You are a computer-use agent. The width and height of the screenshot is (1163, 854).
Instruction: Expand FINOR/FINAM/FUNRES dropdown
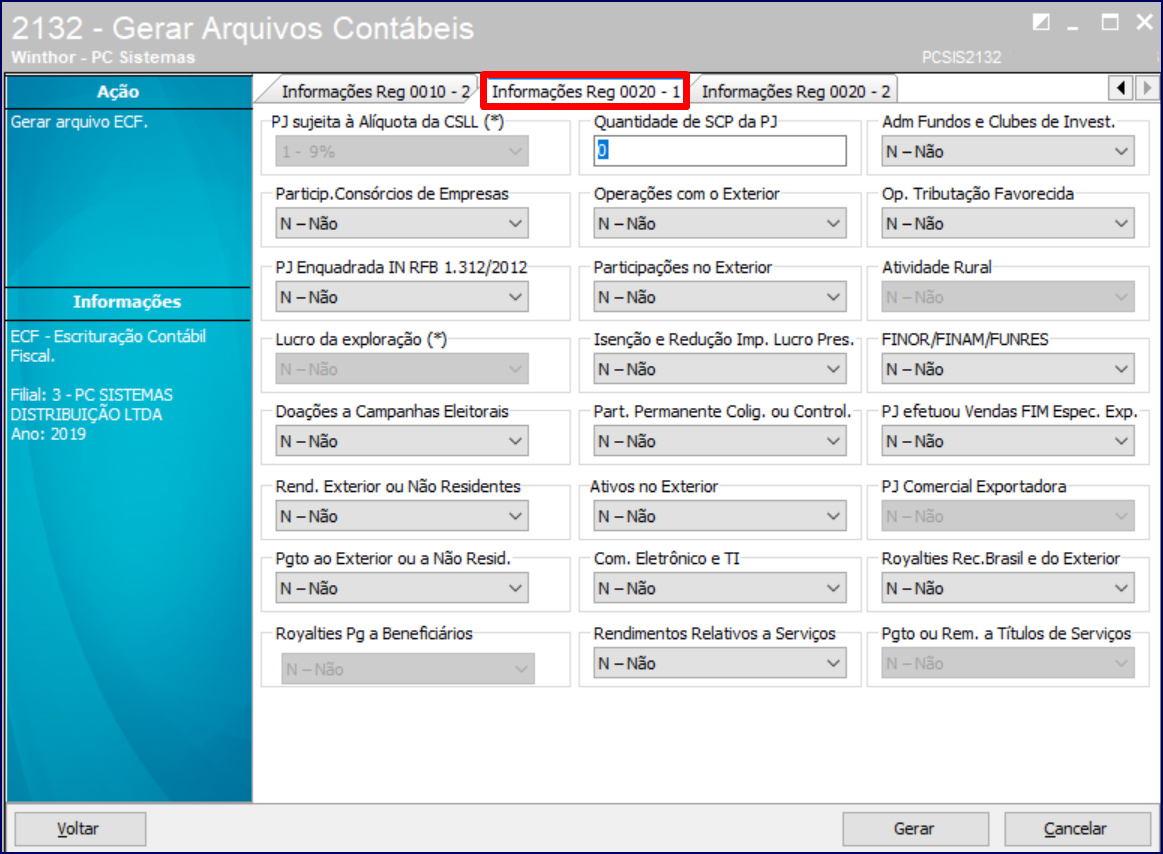point(1007,369)
